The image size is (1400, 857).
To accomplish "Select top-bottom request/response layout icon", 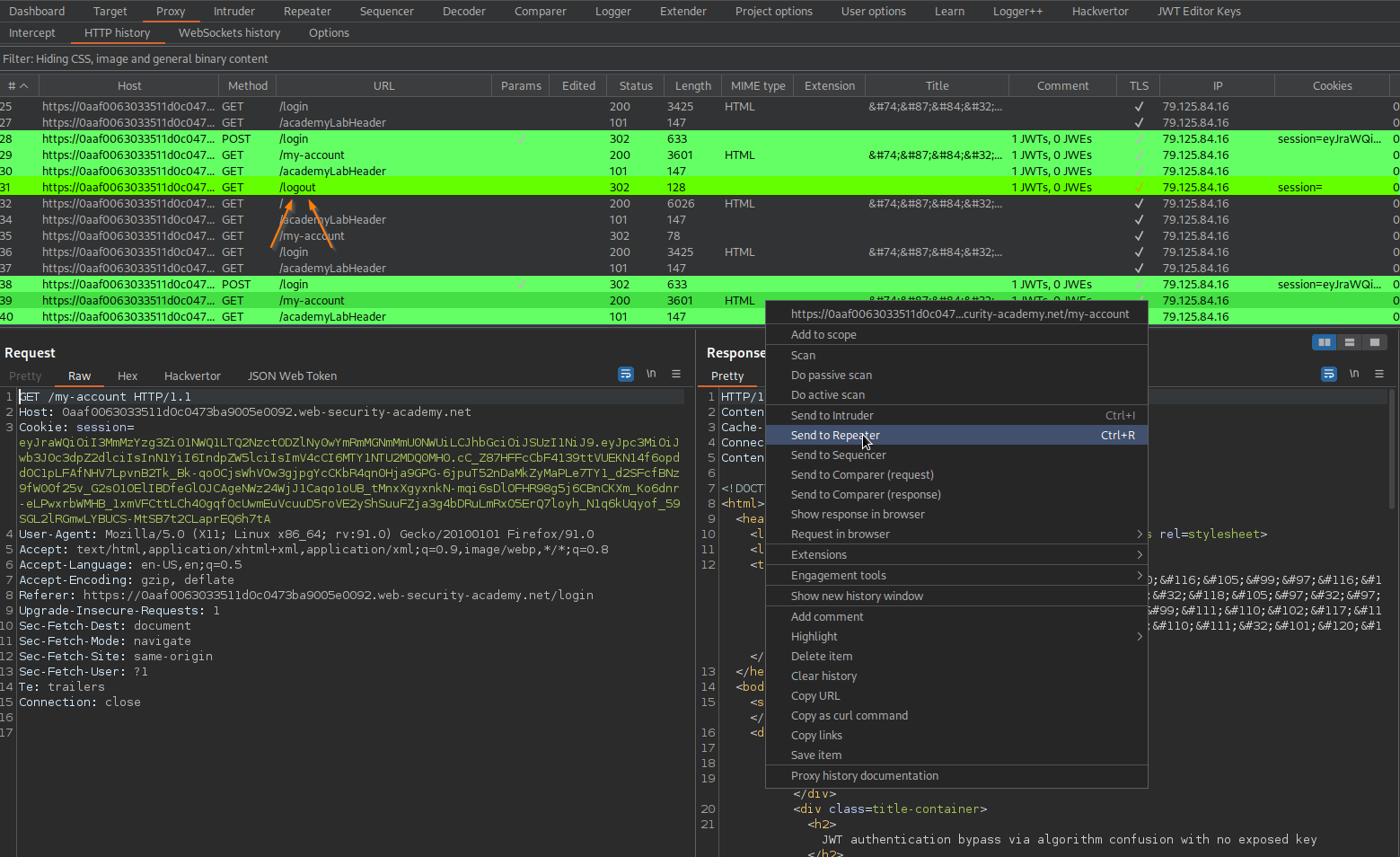I will tap(1350, 342).
